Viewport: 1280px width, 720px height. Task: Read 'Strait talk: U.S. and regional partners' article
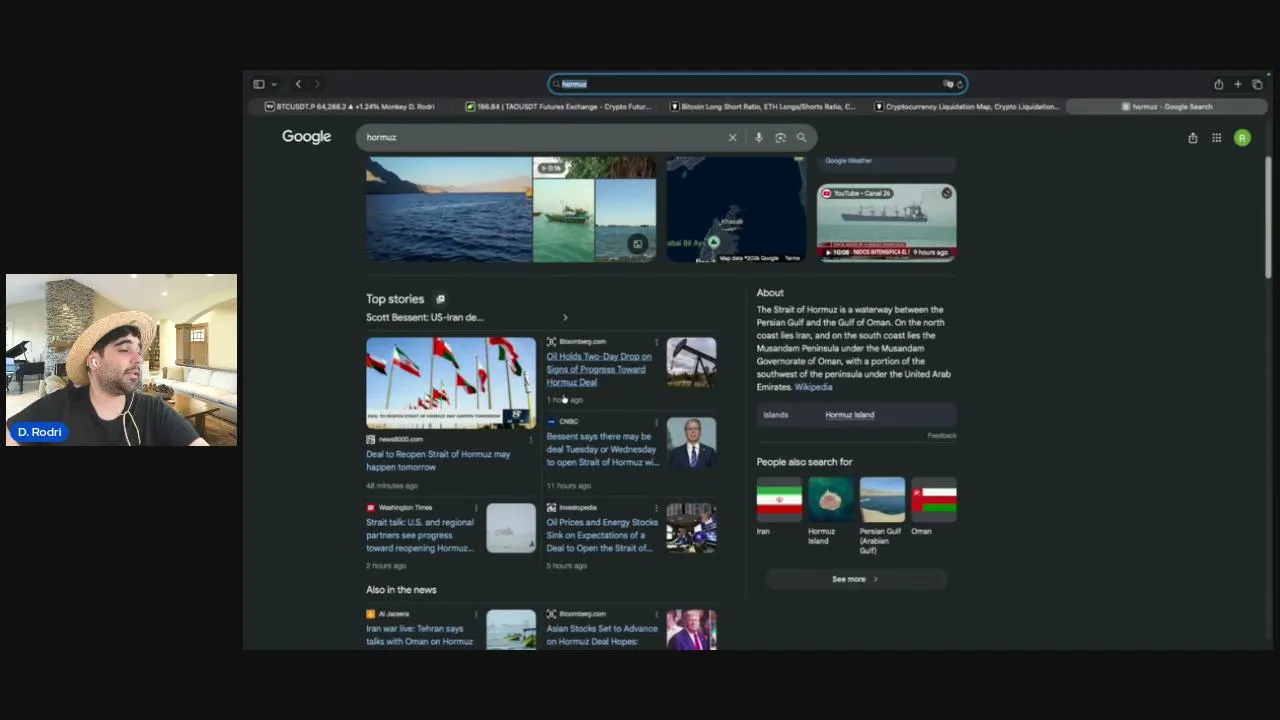420,535
